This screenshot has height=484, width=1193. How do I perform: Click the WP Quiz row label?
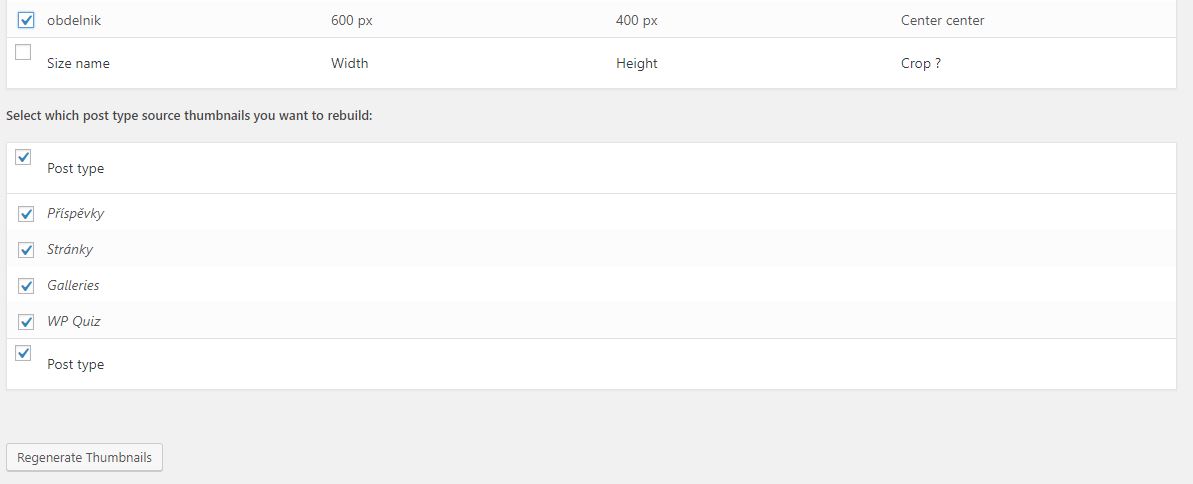pos(74,322)
